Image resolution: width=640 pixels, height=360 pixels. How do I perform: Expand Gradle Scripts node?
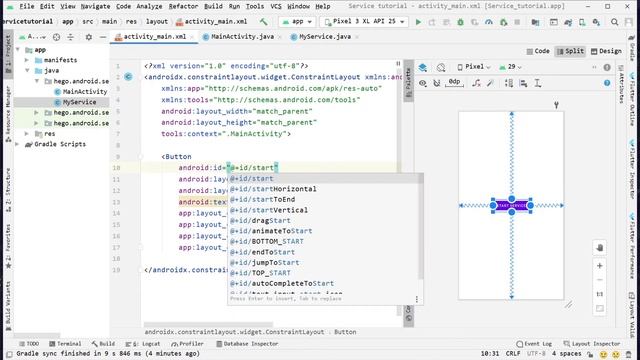(x=18, y=144)
